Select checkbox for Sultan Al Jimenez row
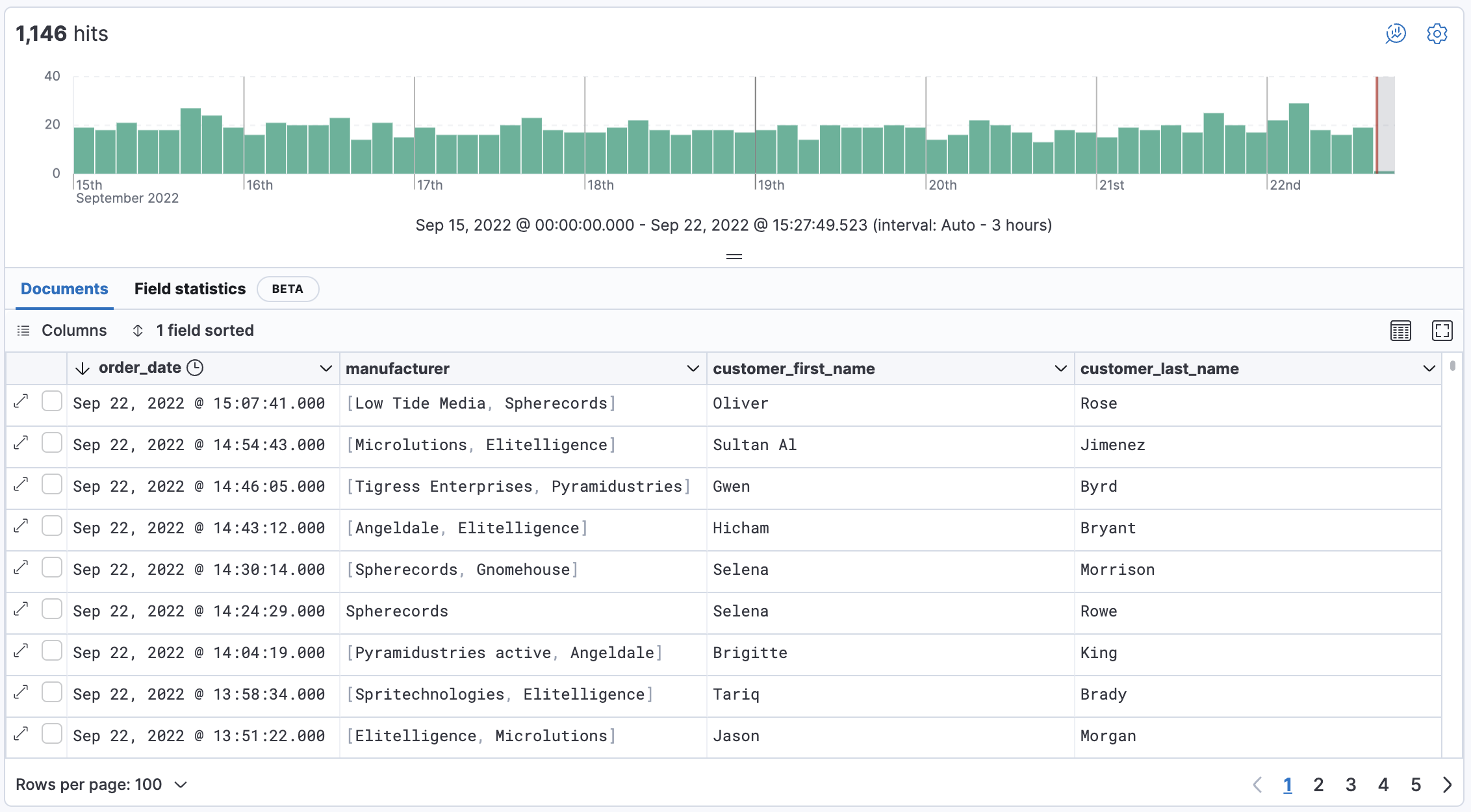The height and width of the screenshot is (812, 1471). click(x=52, y=443)
